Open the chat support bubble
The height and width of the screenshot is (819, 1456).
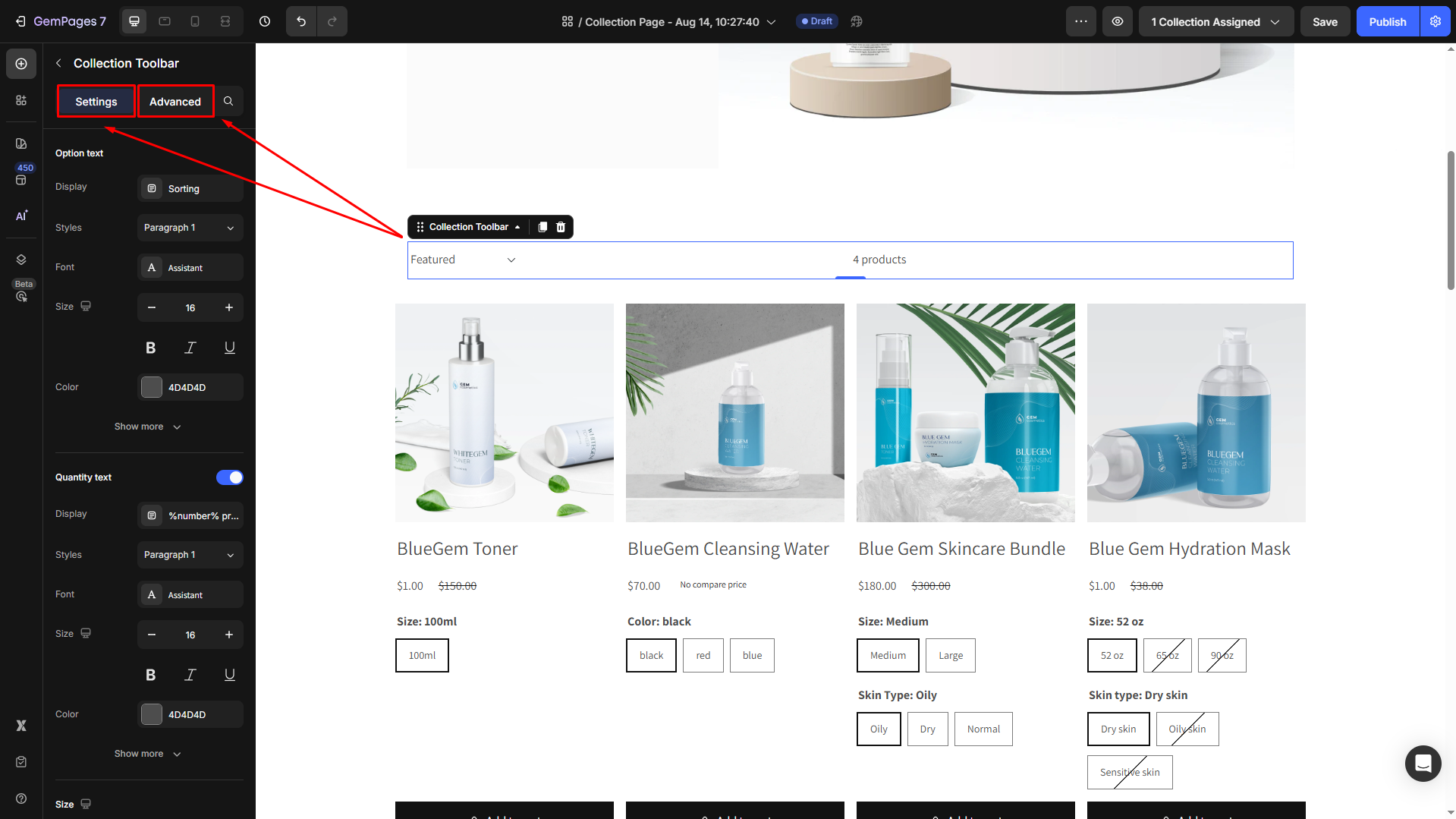pyautogui.click(x=1423, y=763)
